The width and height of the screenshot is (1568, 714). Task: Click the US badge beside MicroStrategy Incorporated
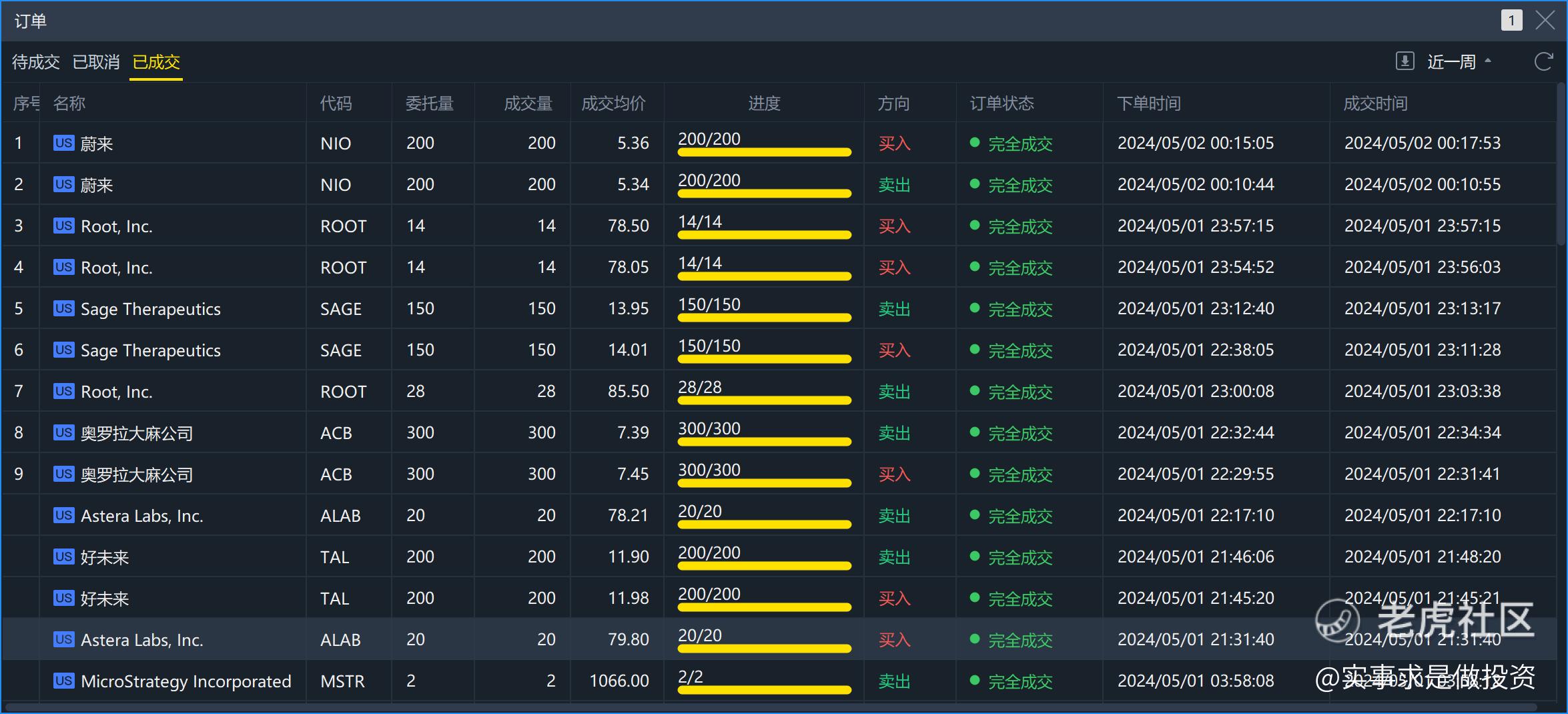pos(64,681)
